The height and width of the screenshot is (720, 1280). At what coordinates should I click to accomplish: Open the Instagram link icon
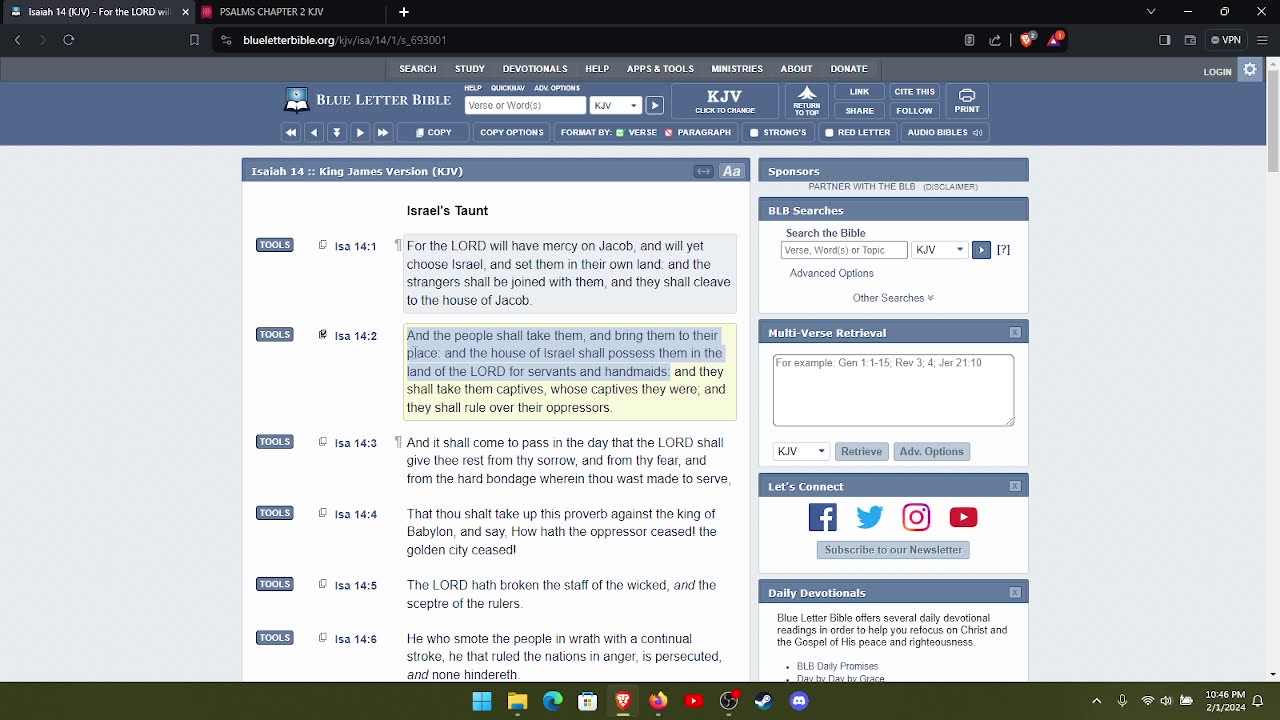tap(916, 517)
